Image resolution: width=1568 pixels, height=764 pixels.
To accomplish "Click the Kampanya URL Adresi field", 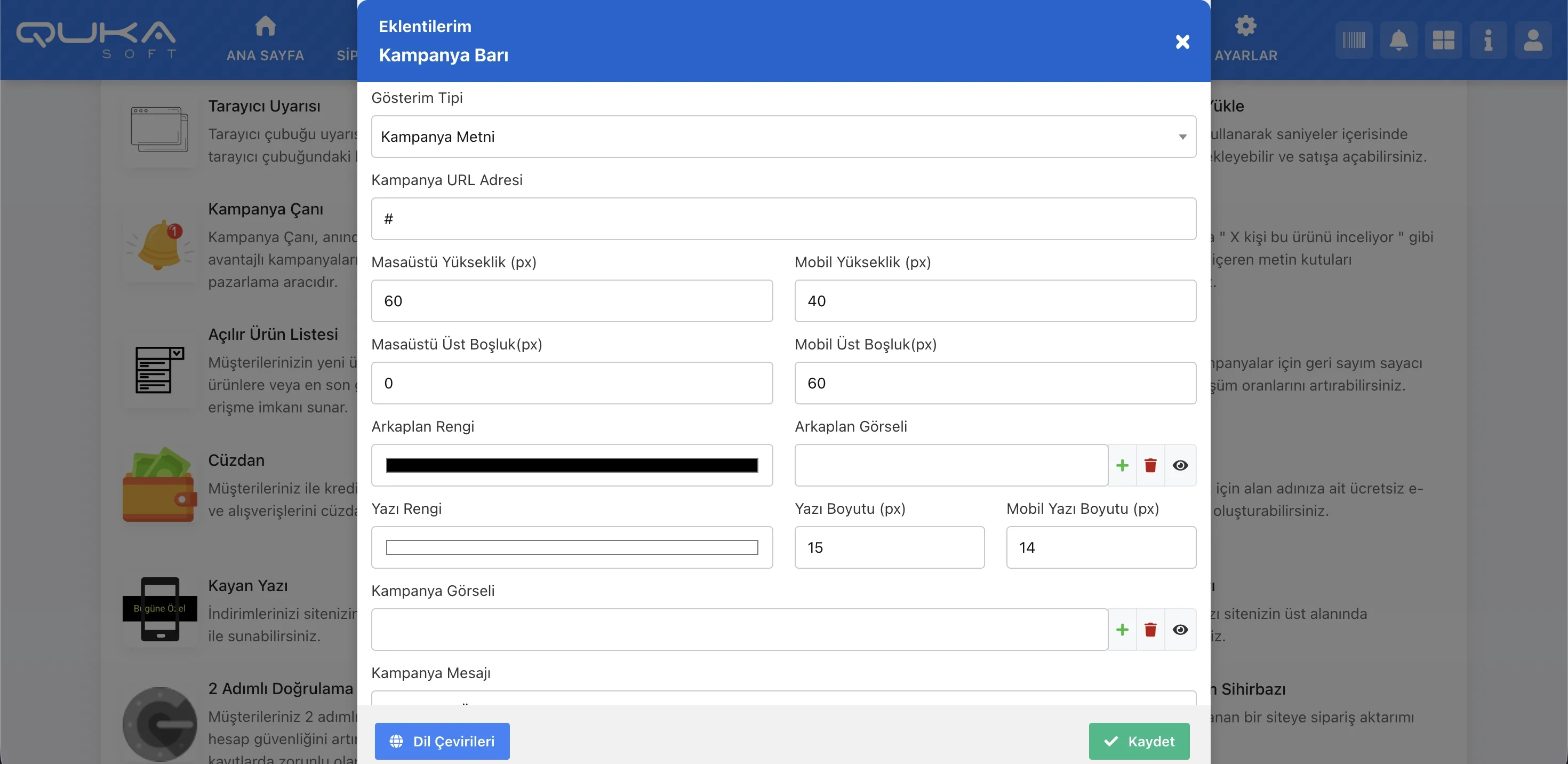I will point(783,219).
